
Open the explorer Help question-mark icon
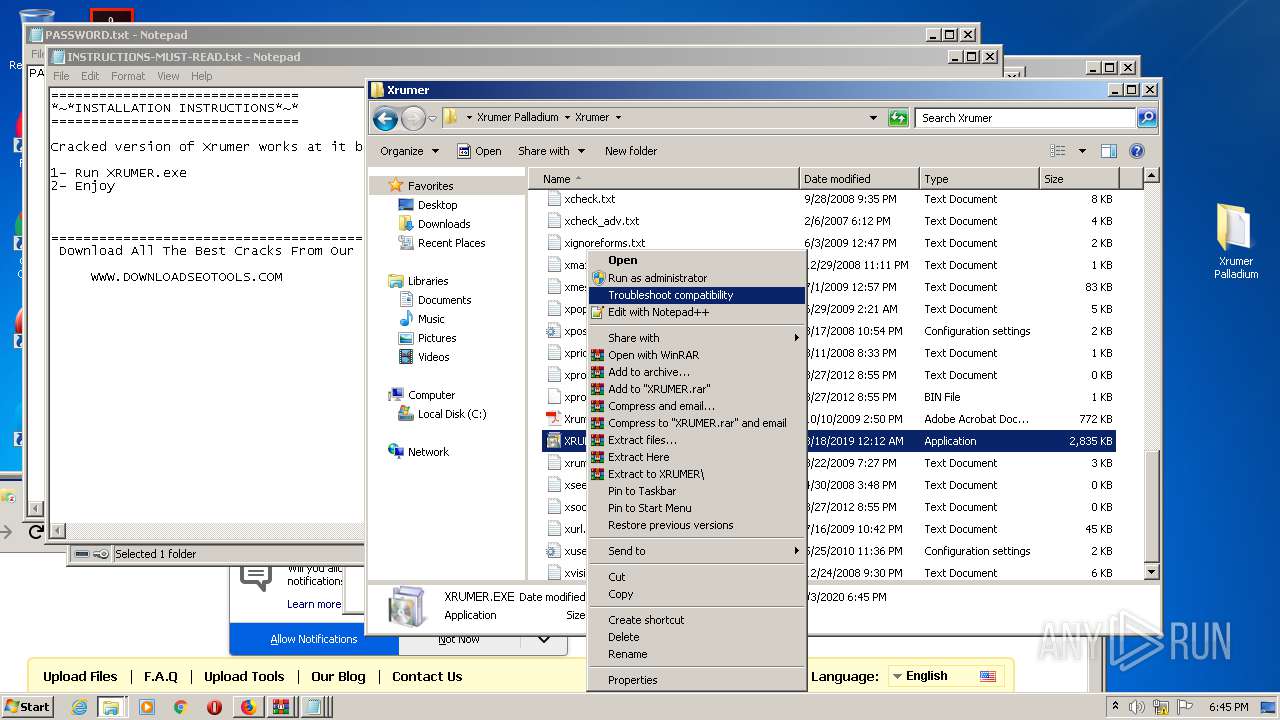click(1137, 151)
